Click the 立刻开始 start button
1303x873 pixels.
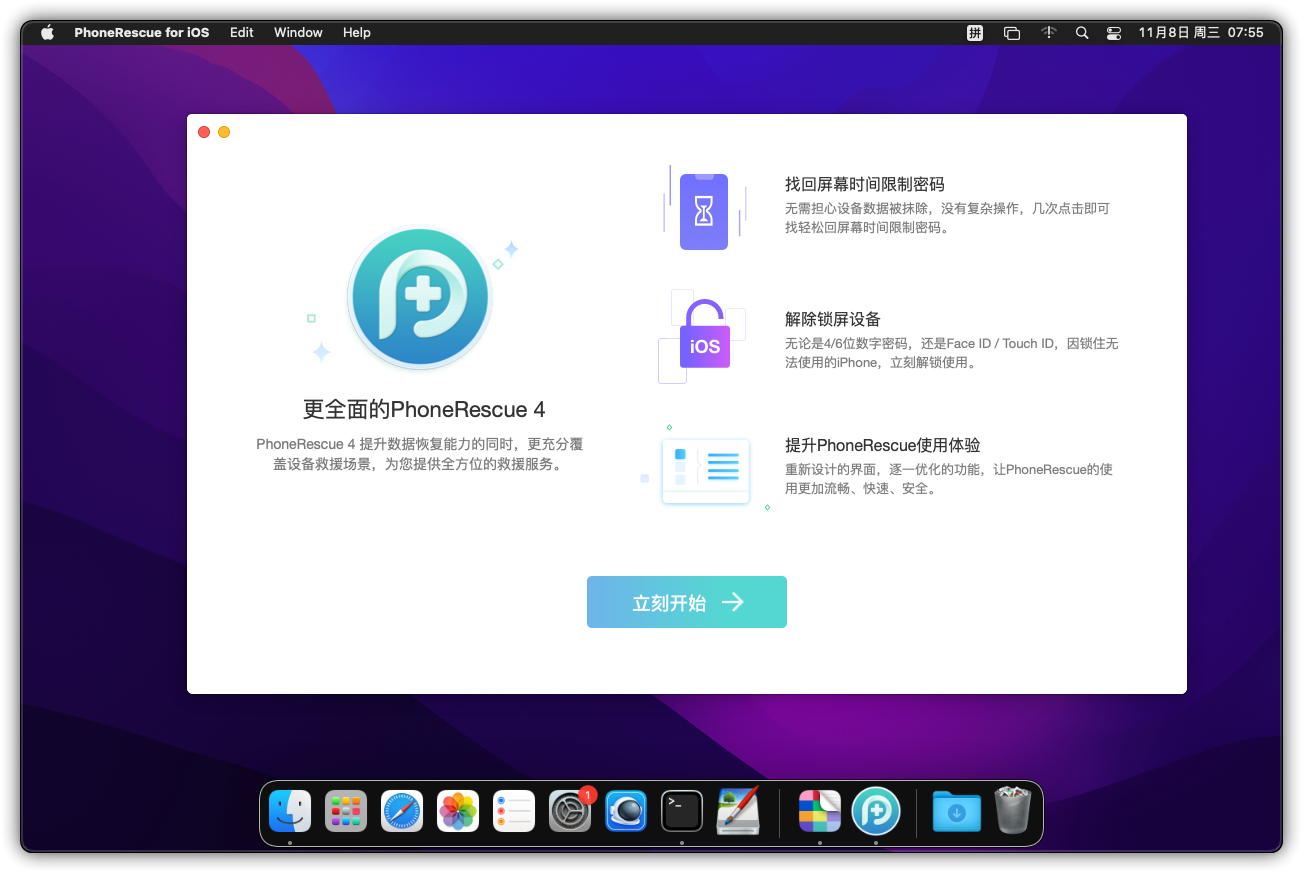coord(686,602)
